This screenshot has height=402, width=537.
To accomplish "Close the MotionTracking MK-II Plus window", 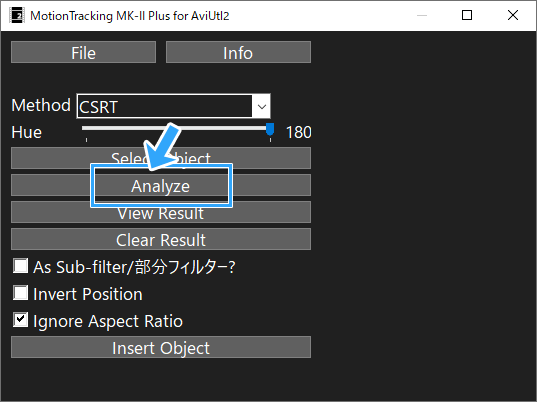I will (513, 15).
